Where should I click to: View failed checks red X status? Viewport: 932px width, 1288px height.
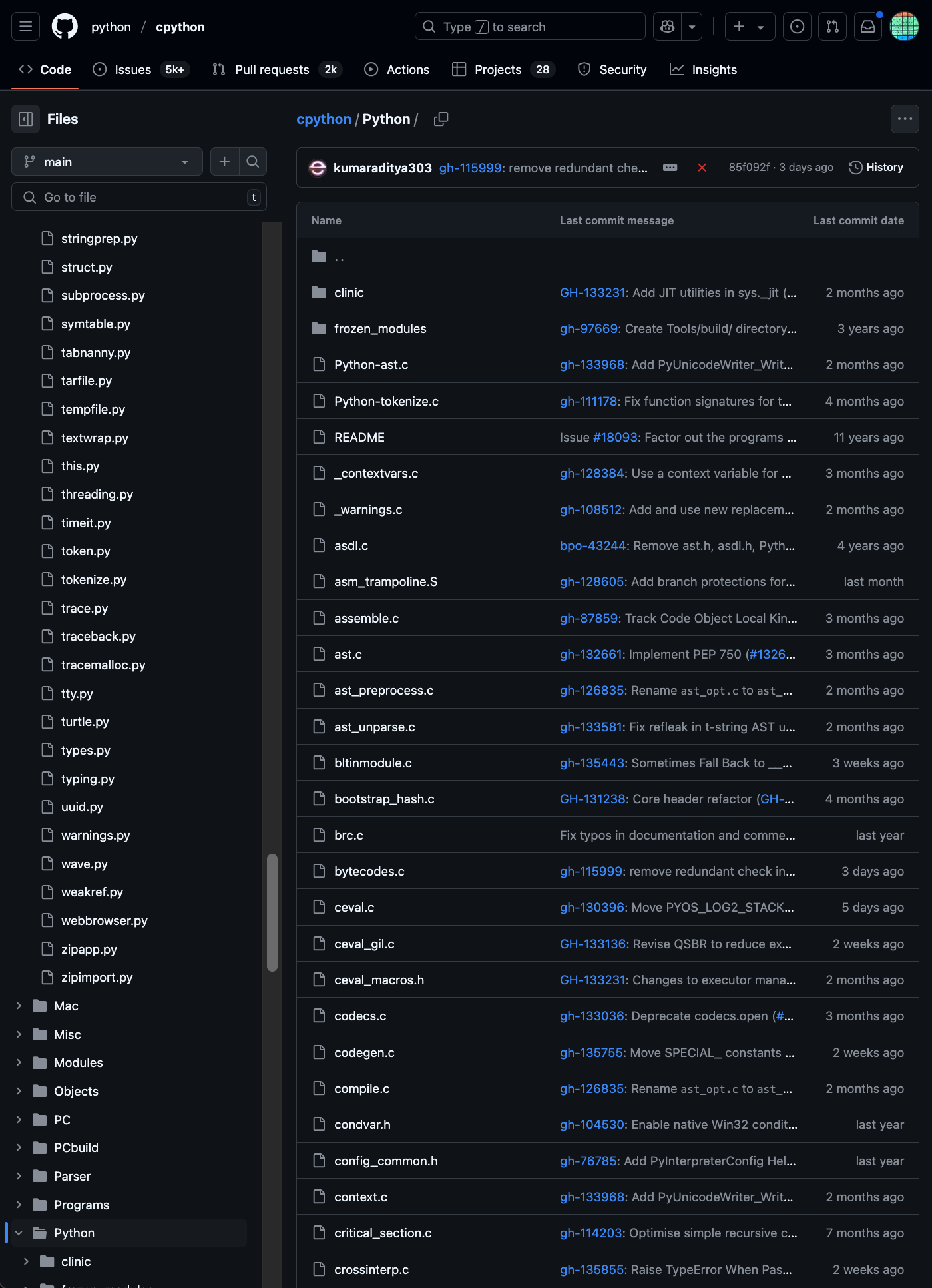[702, 168]
